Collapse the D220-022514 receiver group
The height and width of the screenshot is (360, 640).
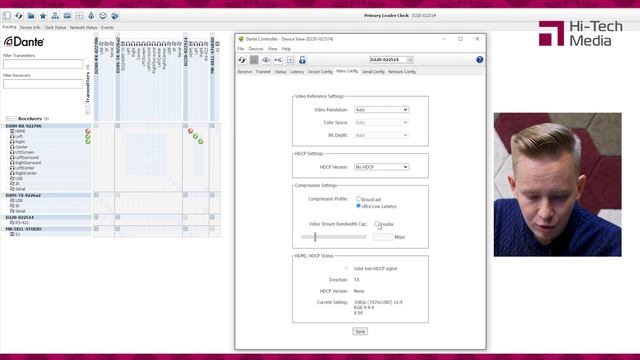[3, 218]
